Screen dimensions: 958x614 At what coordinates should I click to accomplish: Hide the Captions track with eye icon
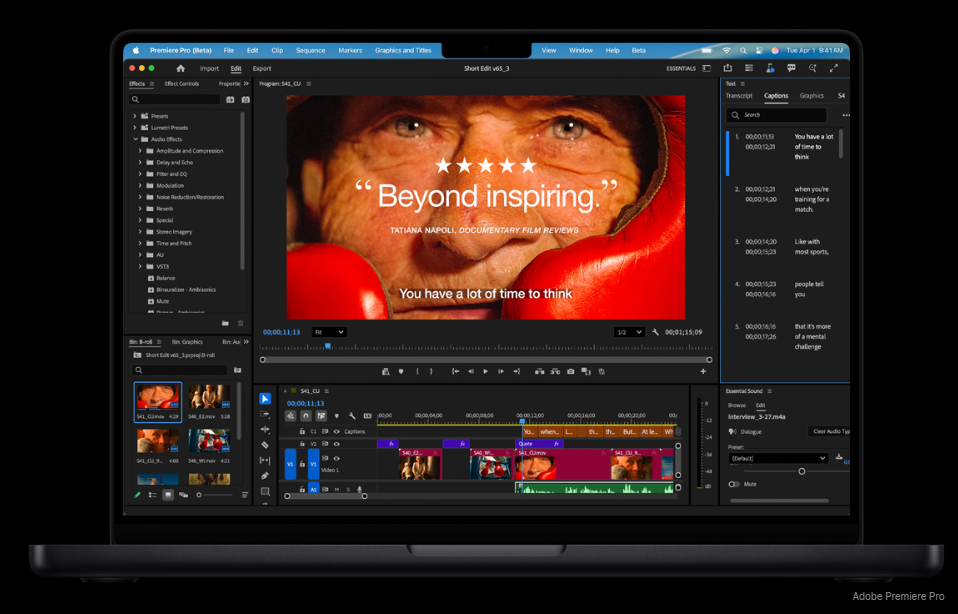tap(336, 431)
